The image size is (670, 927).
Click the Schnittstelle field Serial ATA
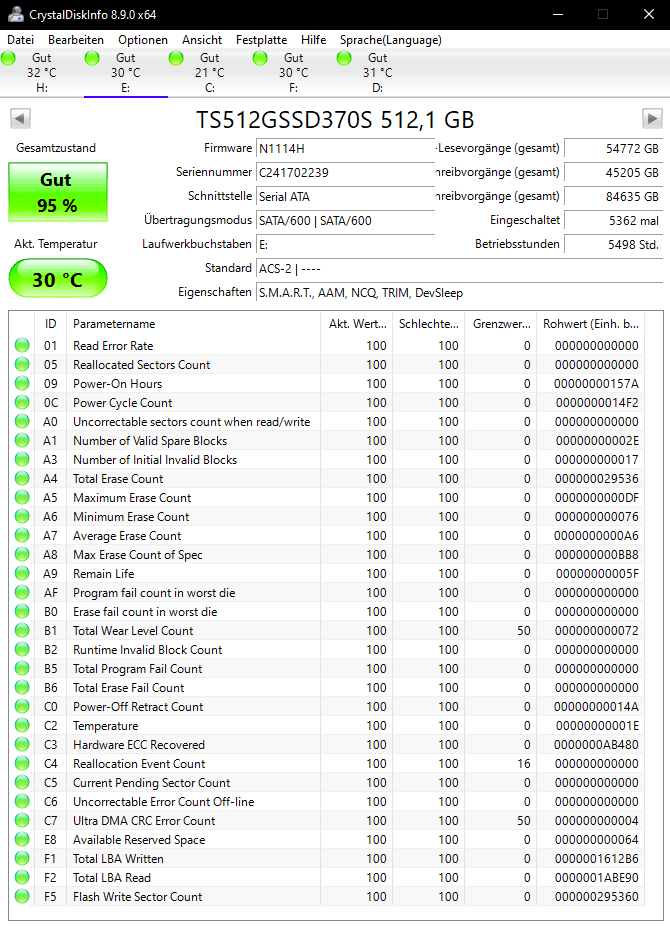[345, 196]
